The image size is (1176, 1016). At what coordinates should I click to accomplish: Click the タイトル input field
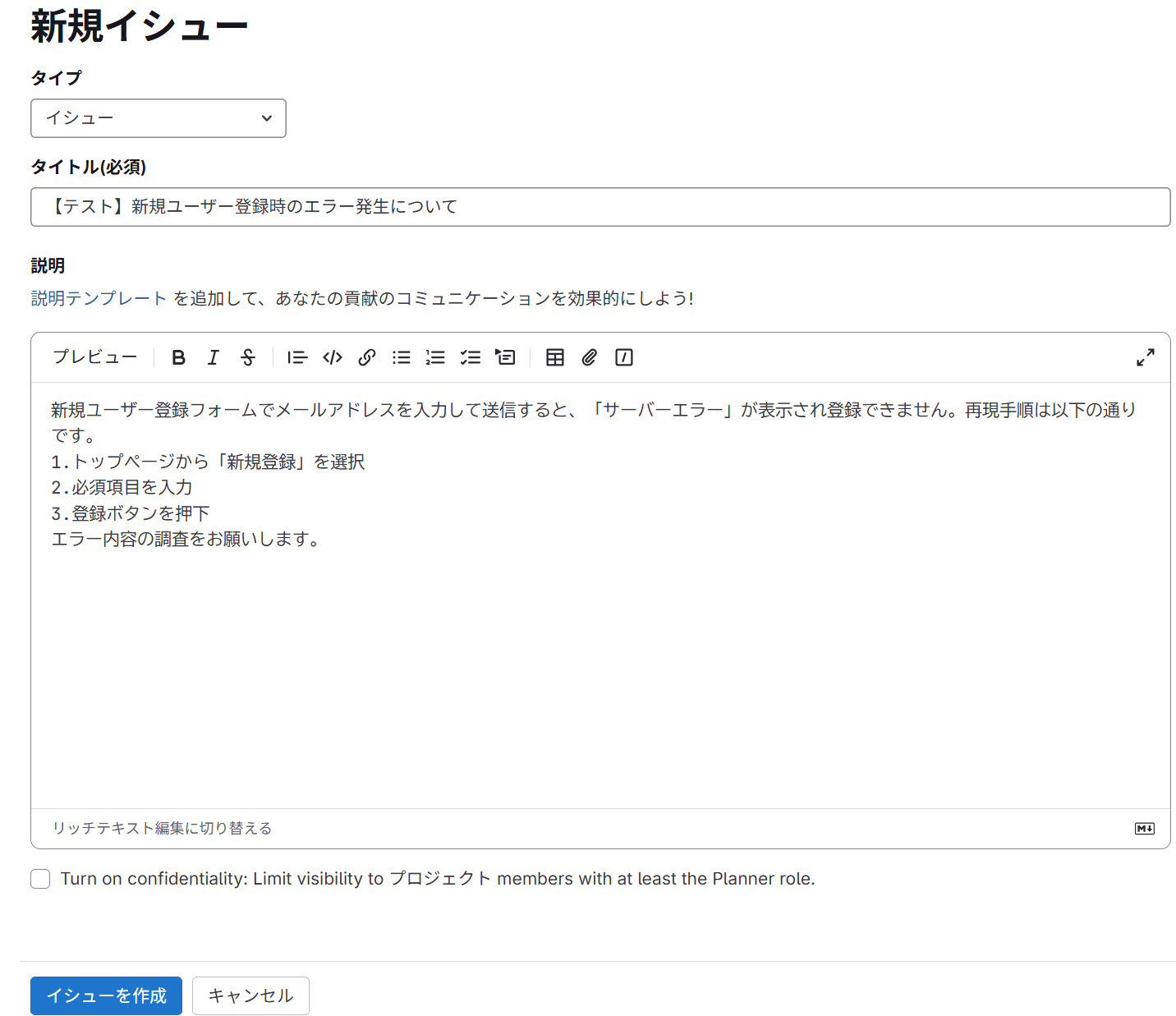click(x=600, y=207)
